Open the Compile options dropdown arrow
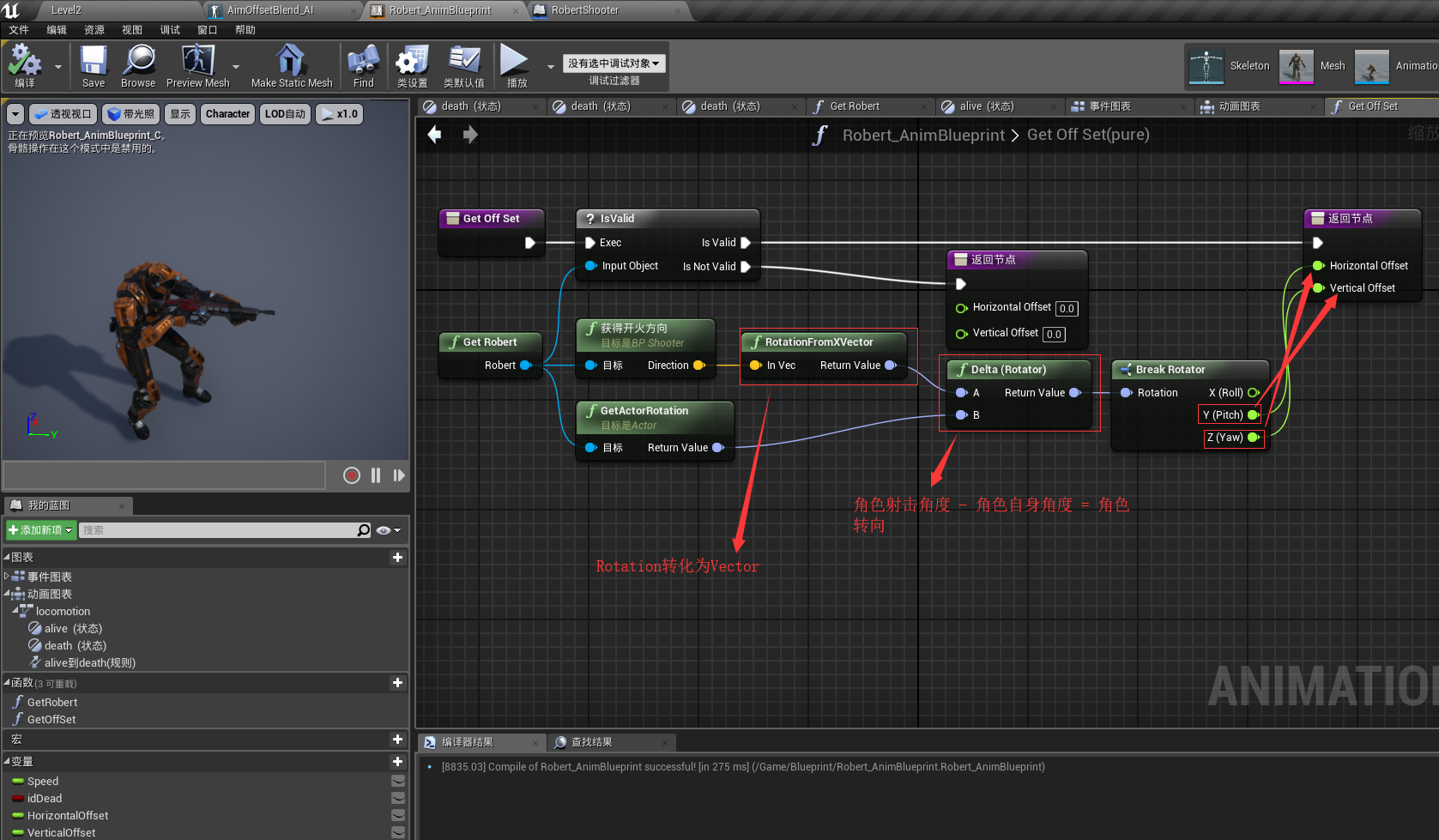Image resolution: width=1439 pixels, height=840 pixels. [58, 66]
